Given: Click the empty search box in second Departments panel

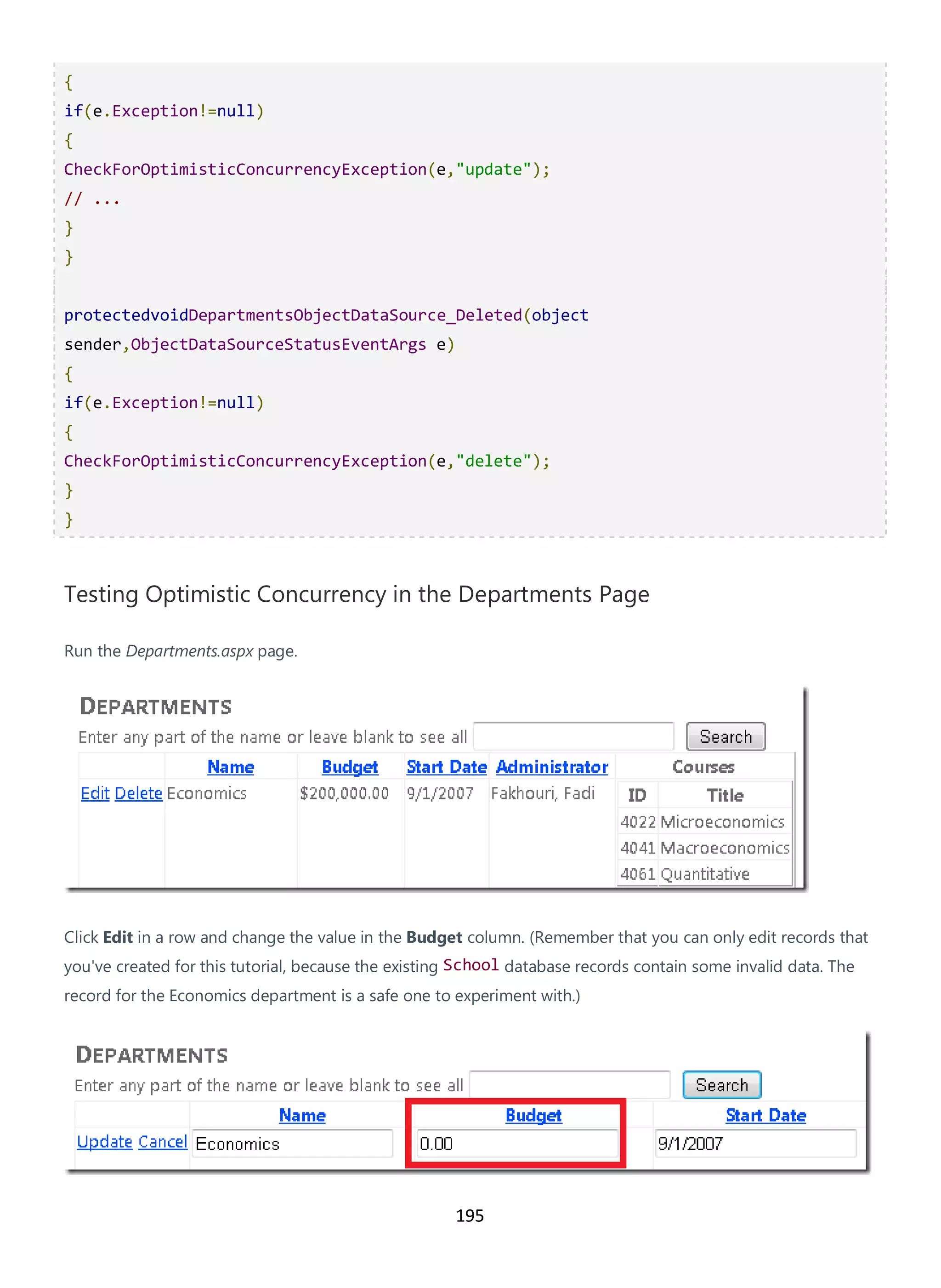Looking at the screenshot, I should pyautogui.click(x=570, y=1084).
